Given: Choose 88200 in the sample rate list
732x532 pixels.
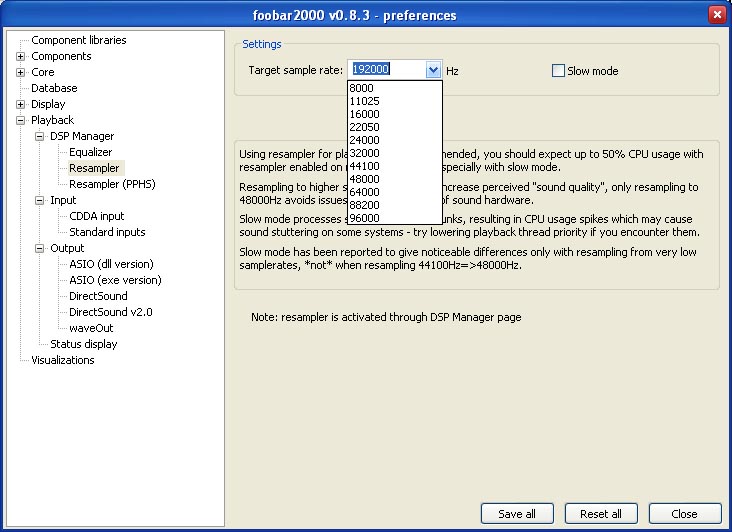Looking at the screenshot, I should pyautogui.click(x=395, y=205).
